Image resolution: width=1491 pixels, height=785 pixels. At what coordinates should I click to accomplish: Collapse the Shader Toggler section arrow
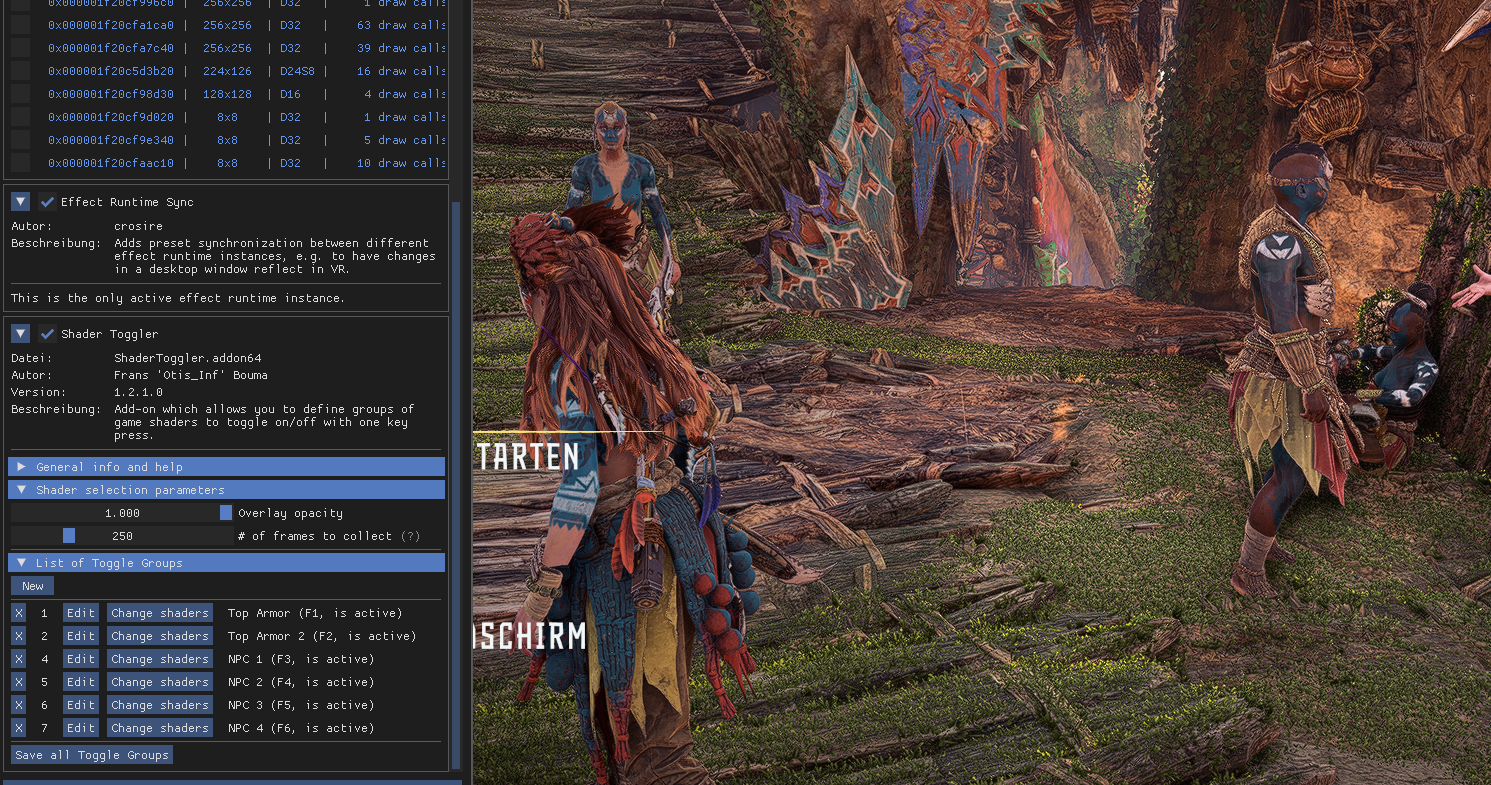(20, 334)
